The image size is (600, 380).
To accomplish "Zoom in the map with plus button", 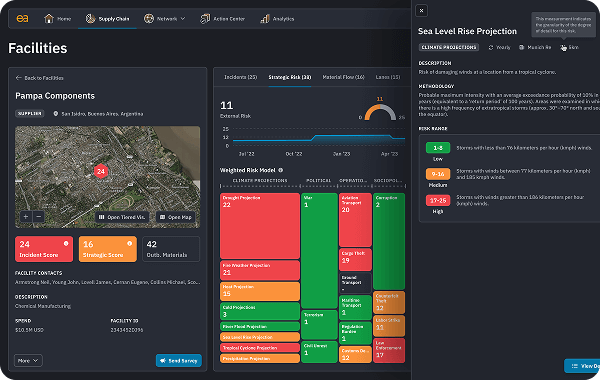I will click(x=26, y=217).
